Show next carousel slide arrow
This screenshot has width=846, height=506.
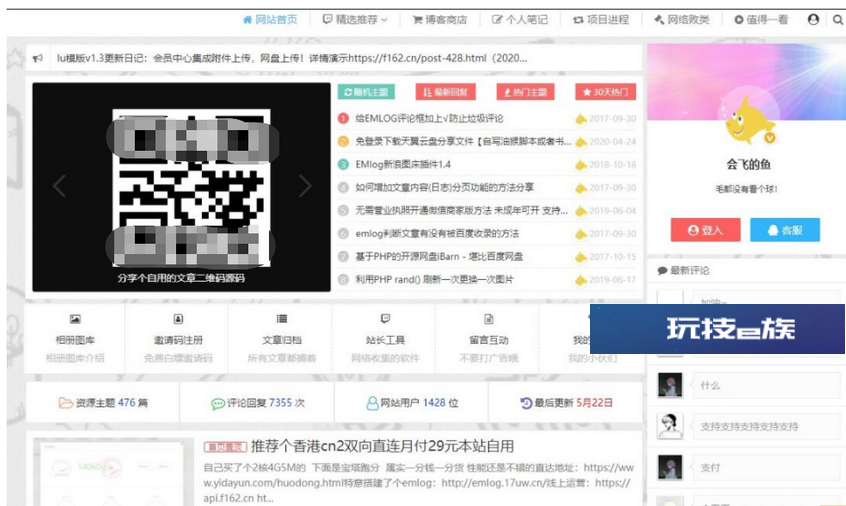305,186
